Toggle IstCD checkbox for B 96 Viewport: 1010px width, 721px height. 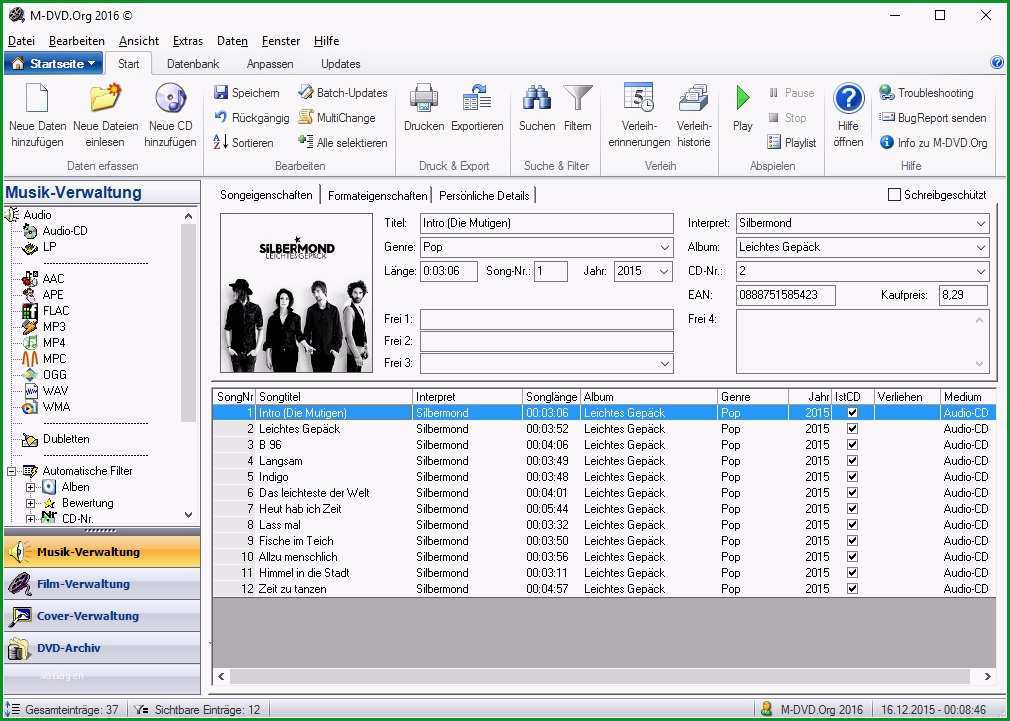pyautogui.click(x=852, y=445)
